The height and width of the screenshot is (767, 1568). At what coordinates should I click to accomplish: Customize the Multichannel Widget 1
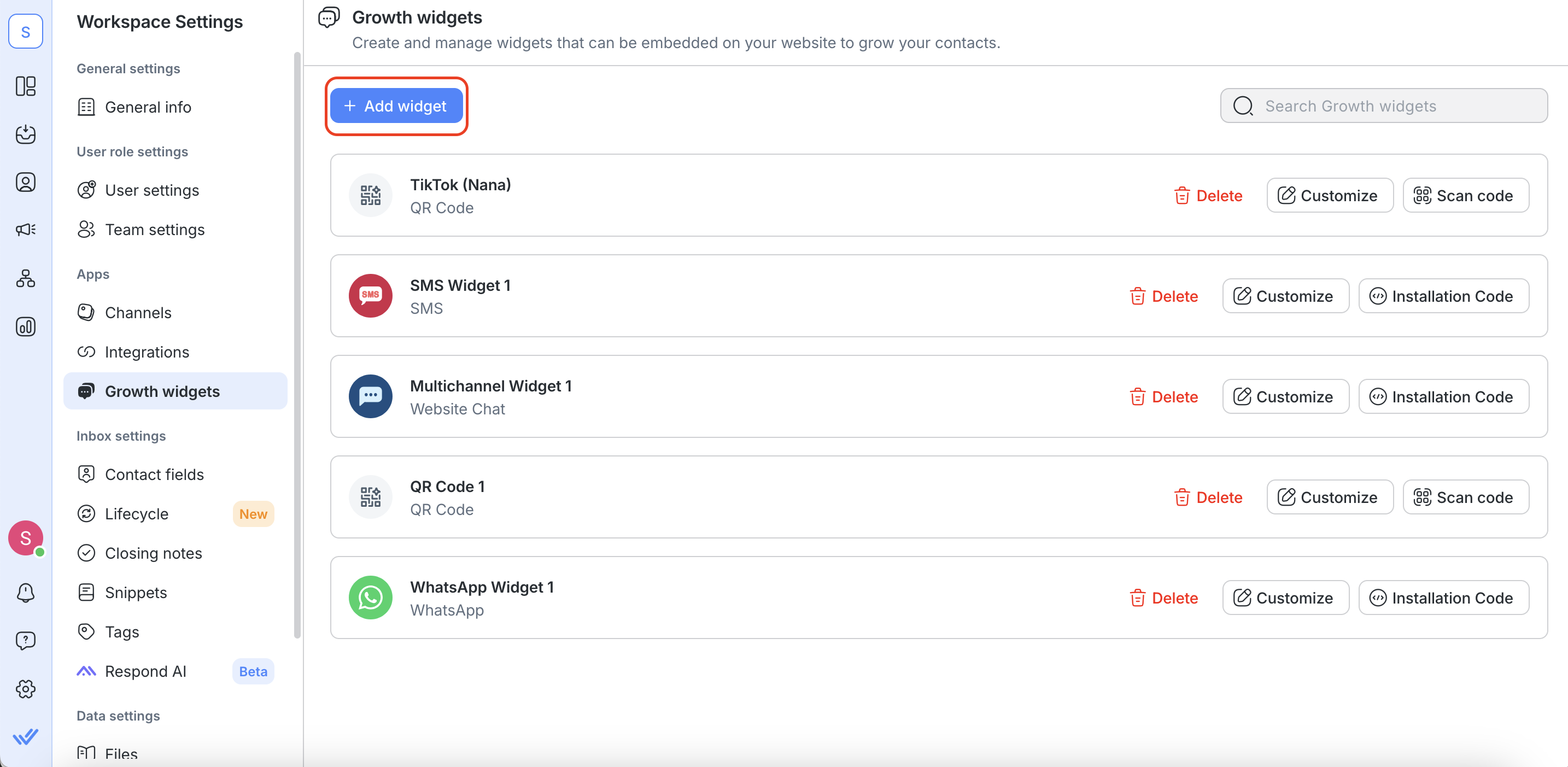tap(1285, 397)
